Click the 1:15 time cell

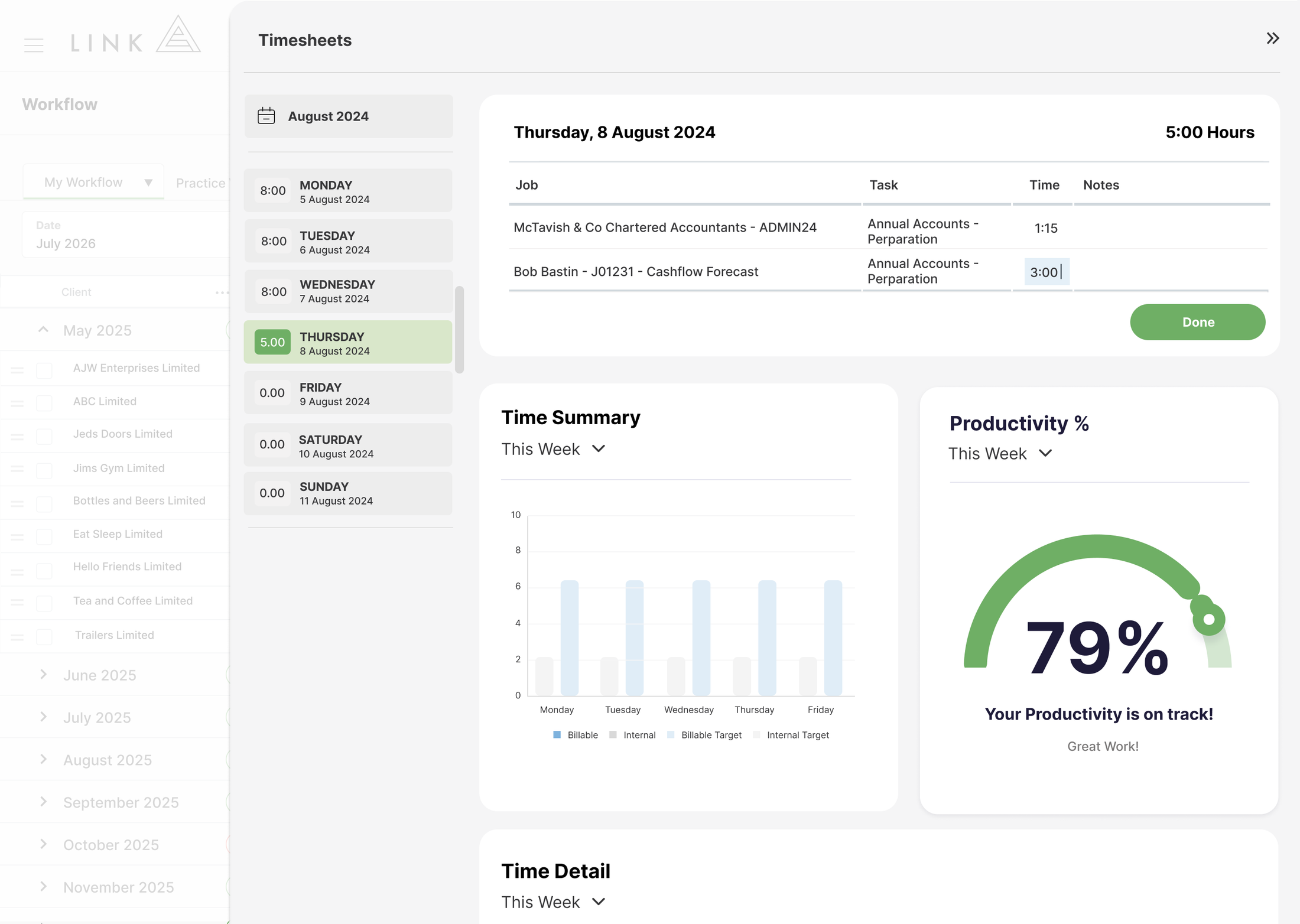tap(1045, 228)
